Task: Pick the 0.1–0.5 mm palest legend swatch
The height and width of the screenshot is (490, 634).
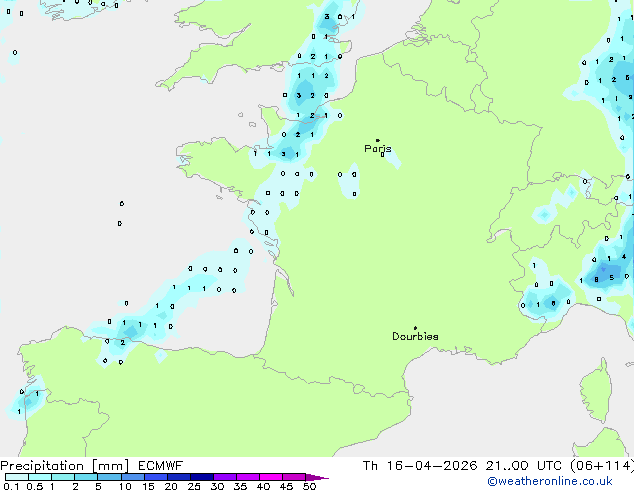Action: pos(17,477)
